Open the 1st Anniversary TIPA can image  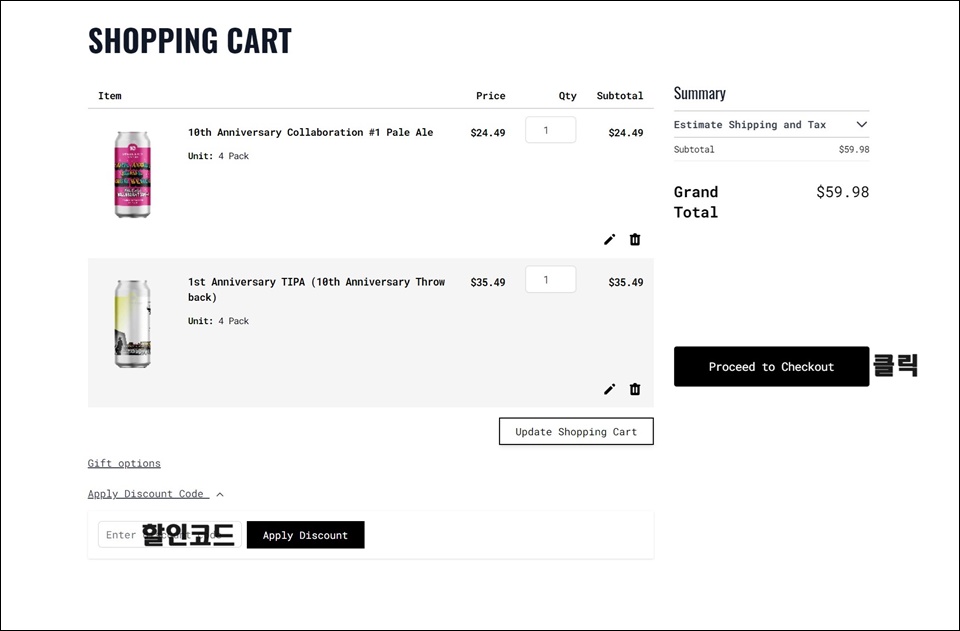tap(132, 324)
